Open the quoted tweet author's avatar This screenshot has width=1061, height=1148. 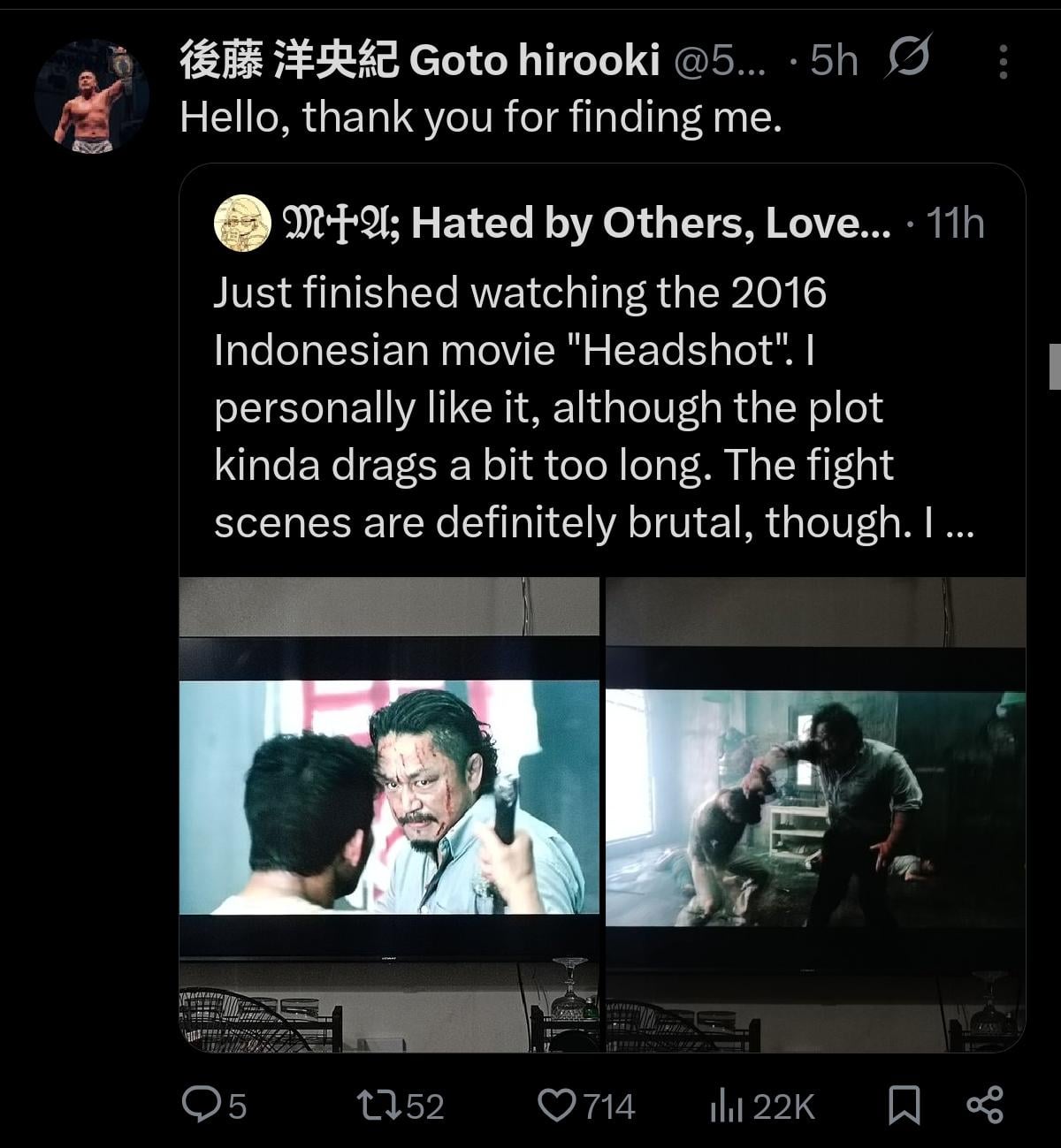click(x=242, y=224)
